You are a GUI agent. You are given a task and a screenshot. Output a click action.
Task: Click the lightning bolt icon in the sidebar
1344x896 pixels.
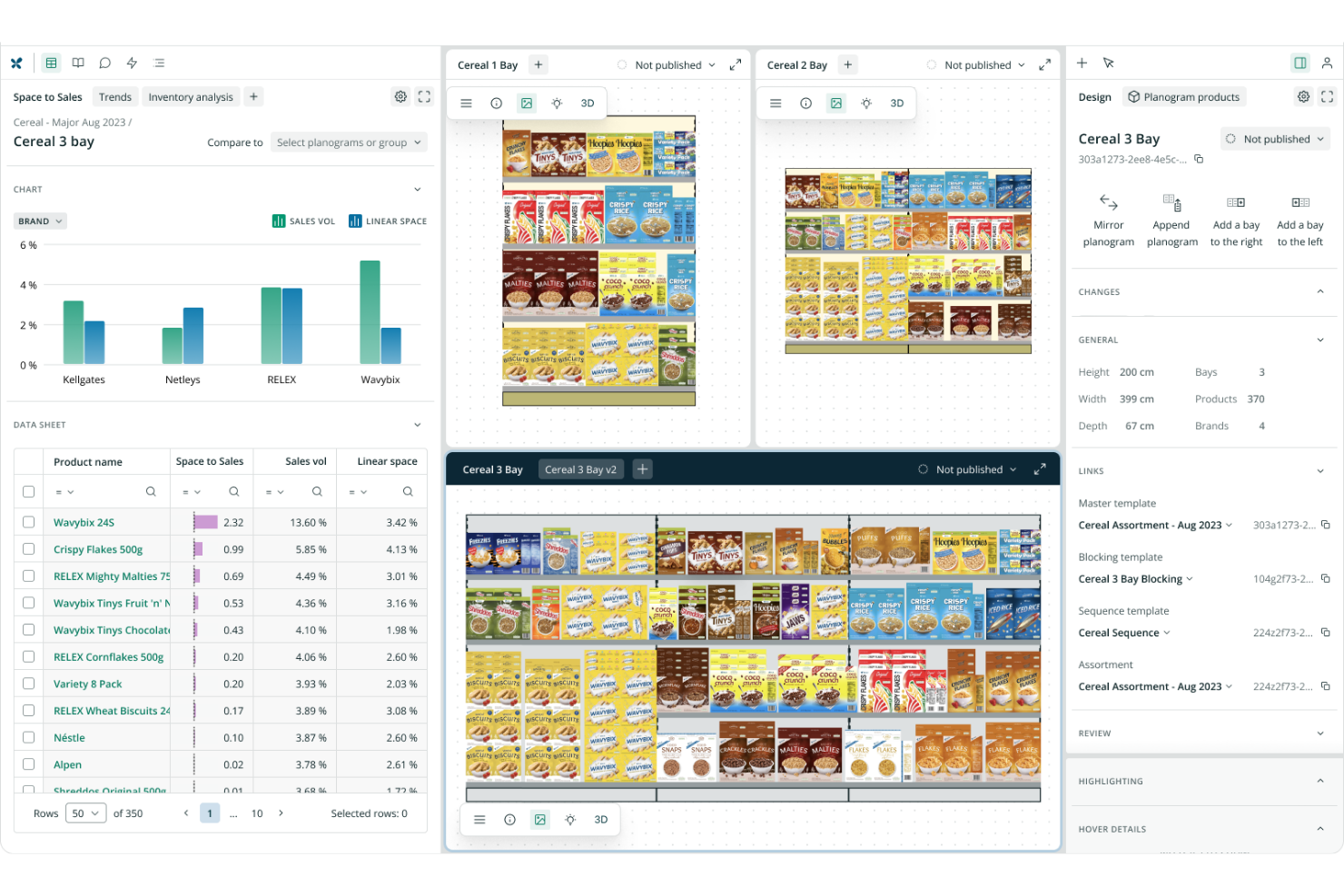pyautogui.click(x=132, y=63)
